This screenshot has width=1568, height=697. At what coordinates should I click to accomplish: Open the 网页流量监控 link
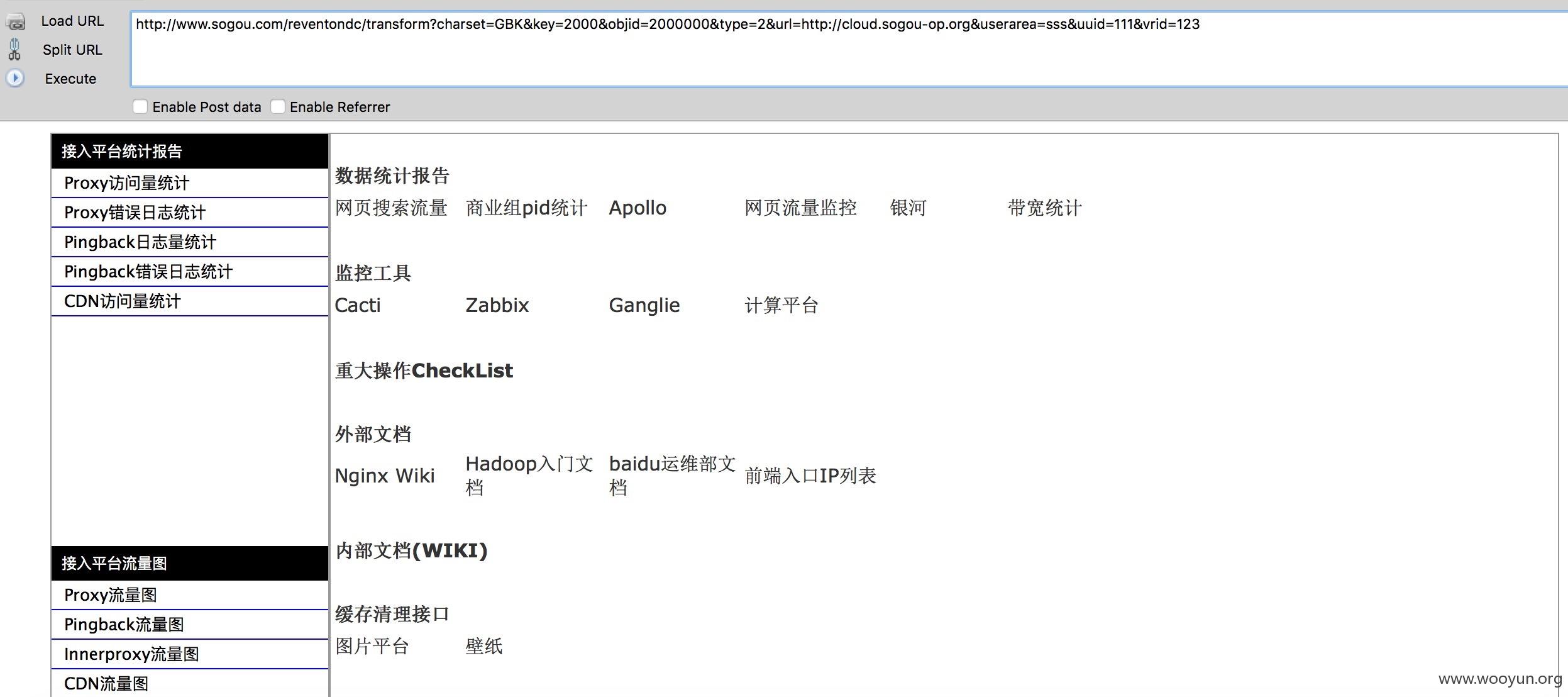[800, 208]
